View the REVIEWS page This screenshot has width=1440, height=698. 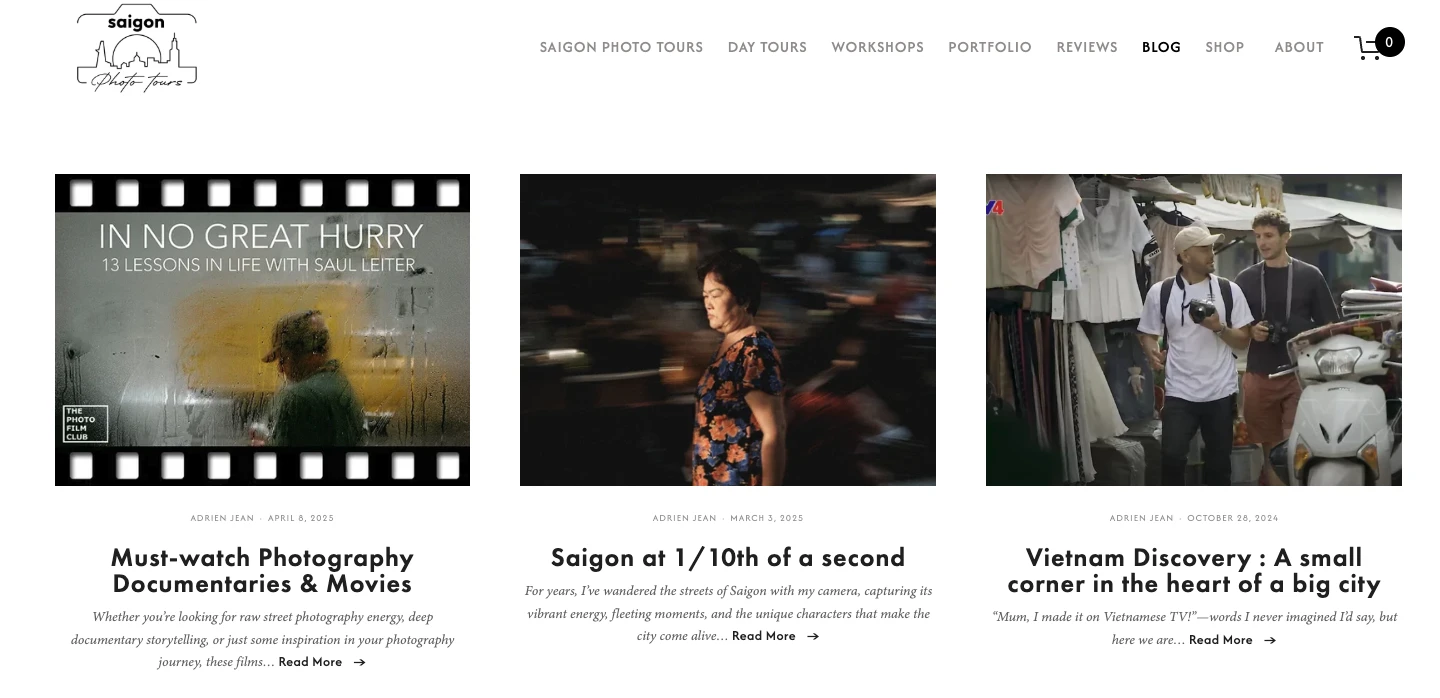(x=1087, y=47)
